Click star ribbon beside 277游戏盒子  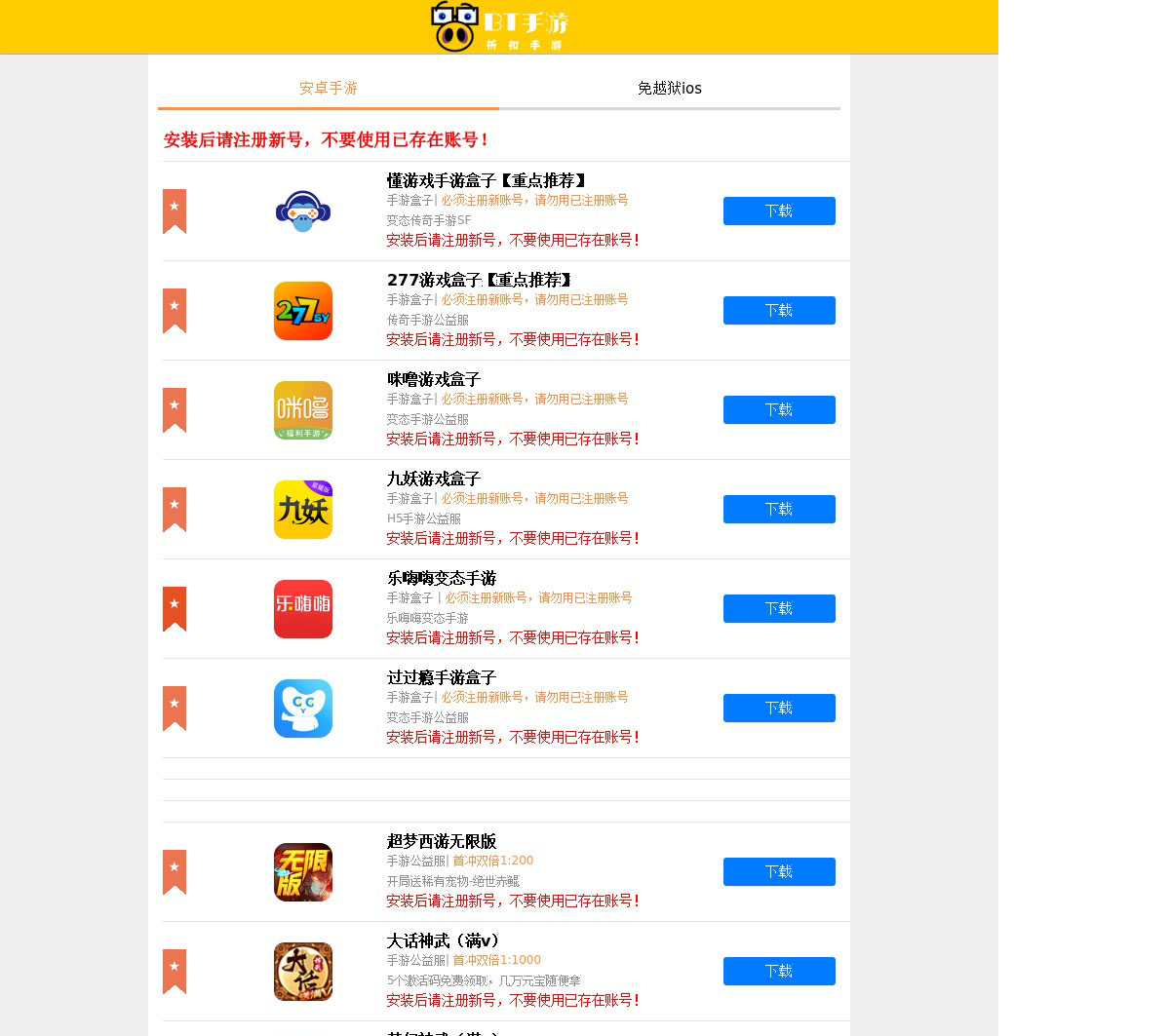(x=175, y=311)
